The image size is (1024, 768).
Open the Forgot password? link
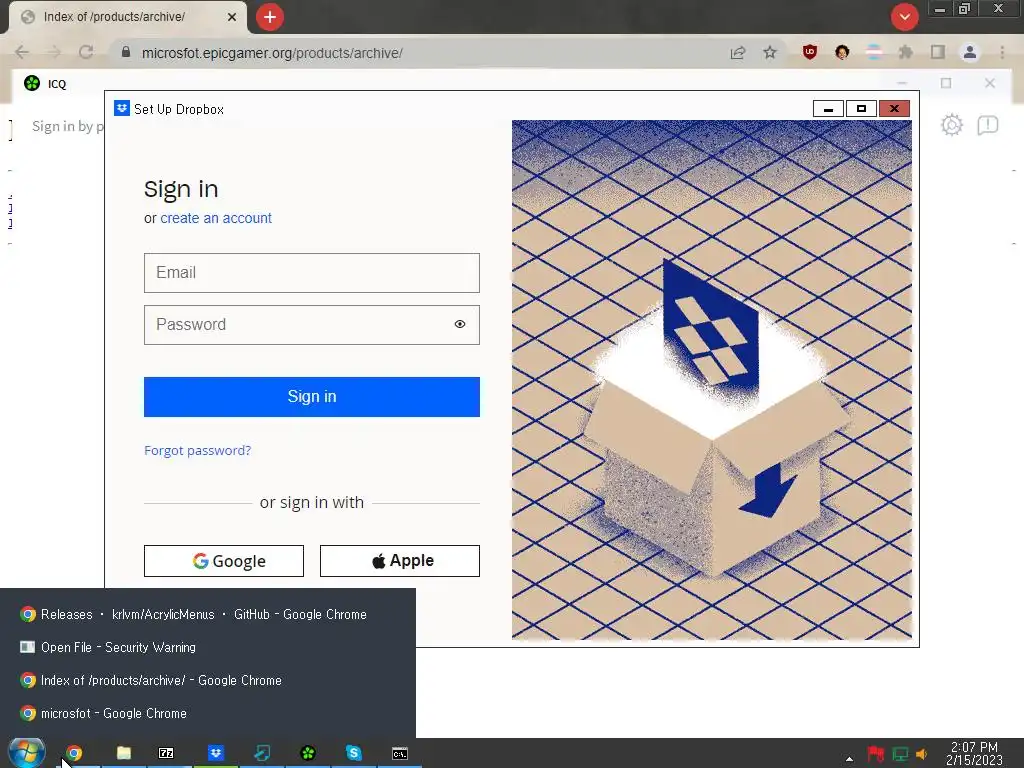(x=197, y=451)
